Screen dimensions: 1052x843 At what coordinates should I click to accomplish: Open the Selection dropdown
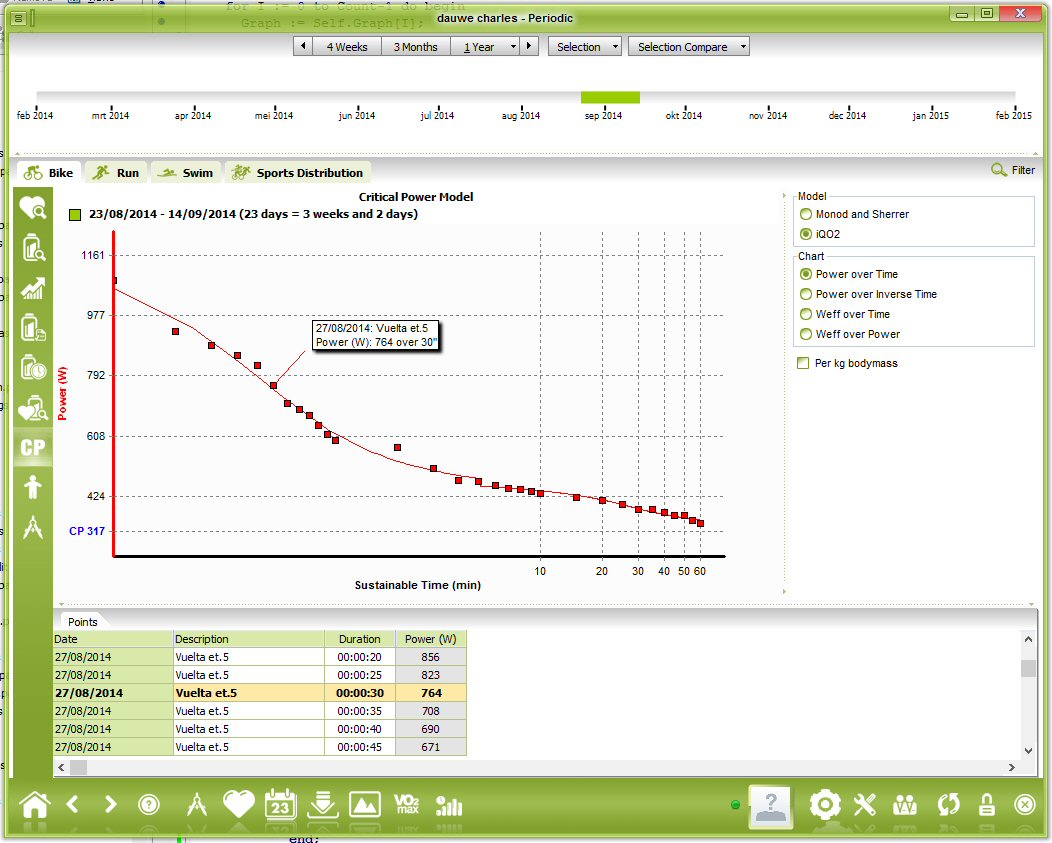coord(584,46)
